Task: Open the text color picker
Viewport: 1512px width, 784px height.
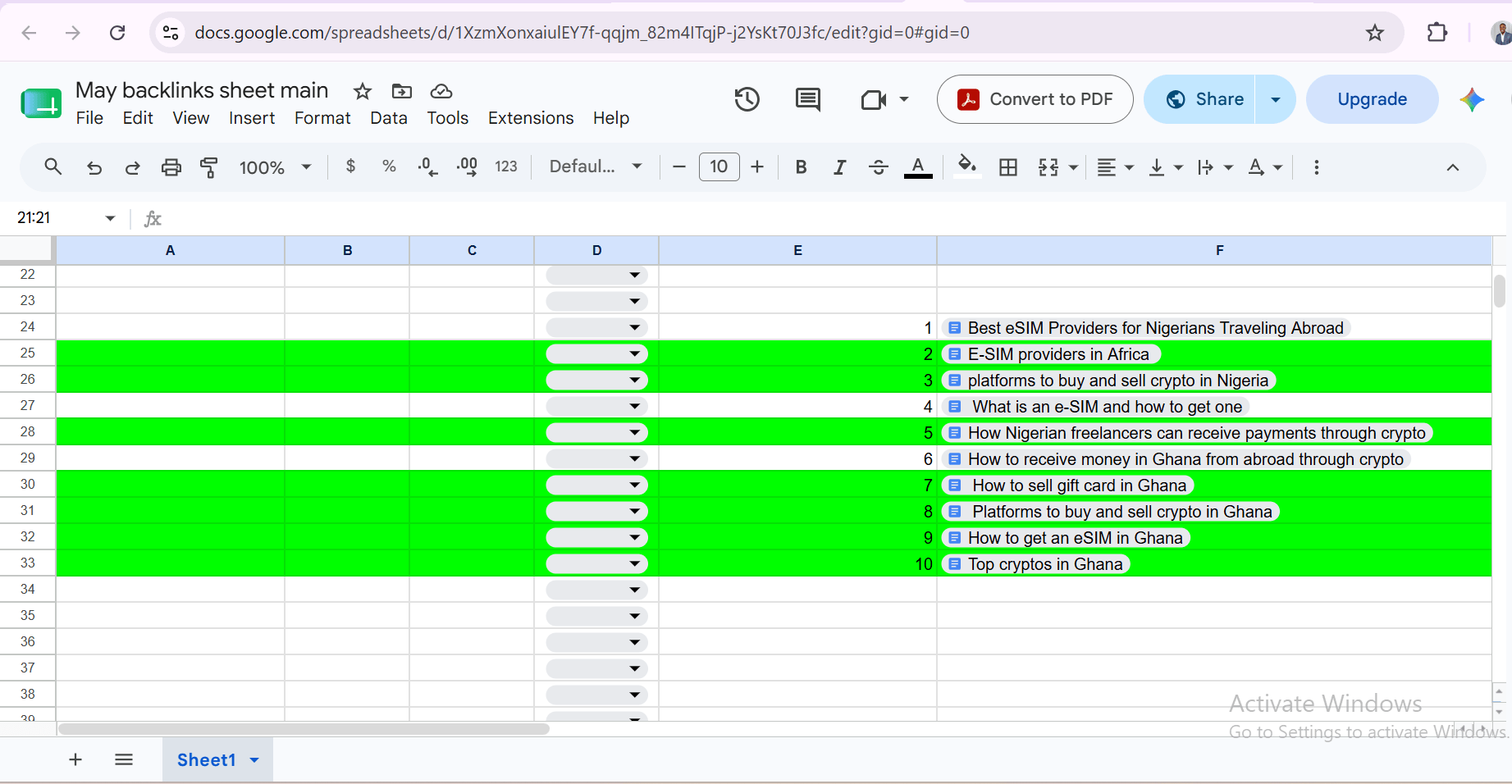Action: click(x=918, y=167)
